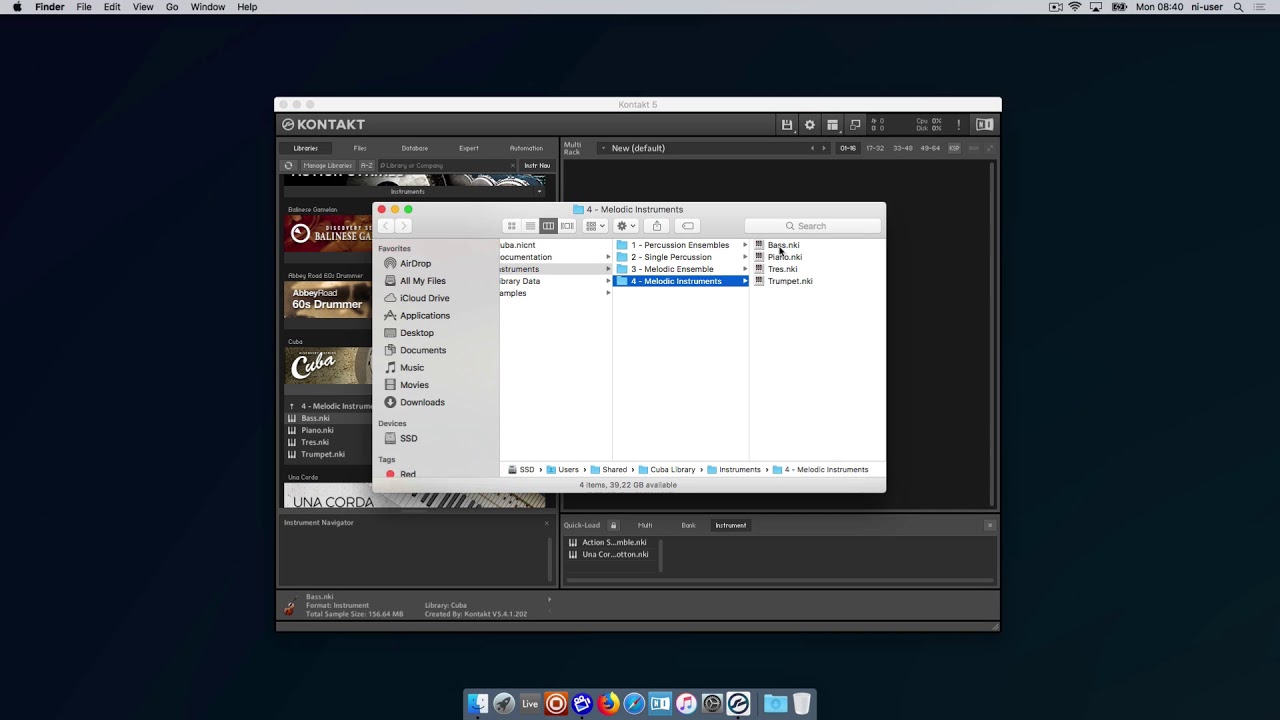Open Finder arrange-by dropdown
Screen dimensions: 1280x720
[x=596, y=226]
